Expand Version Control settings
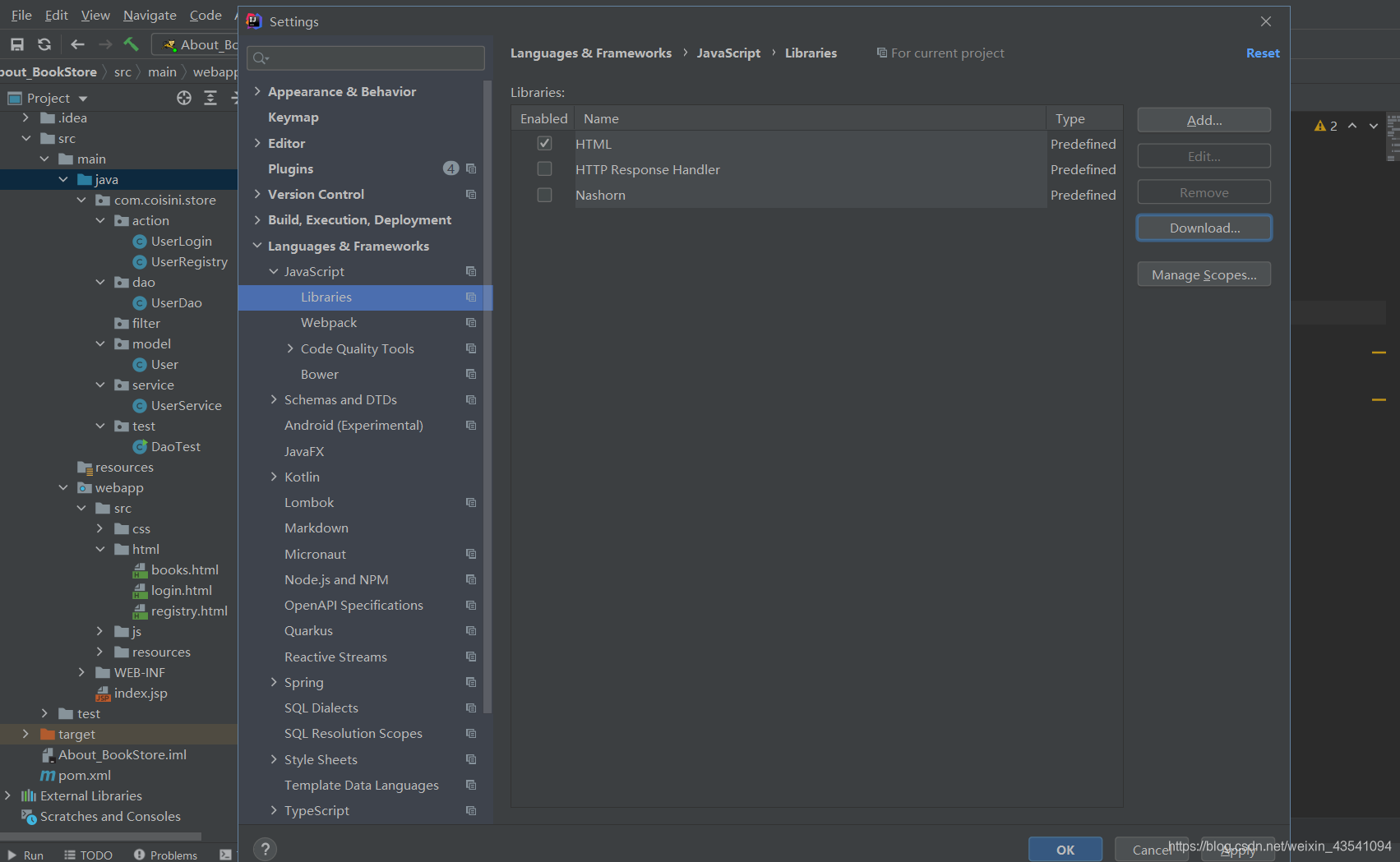This screenshot has height=862, width=1400. pos(257,194)
